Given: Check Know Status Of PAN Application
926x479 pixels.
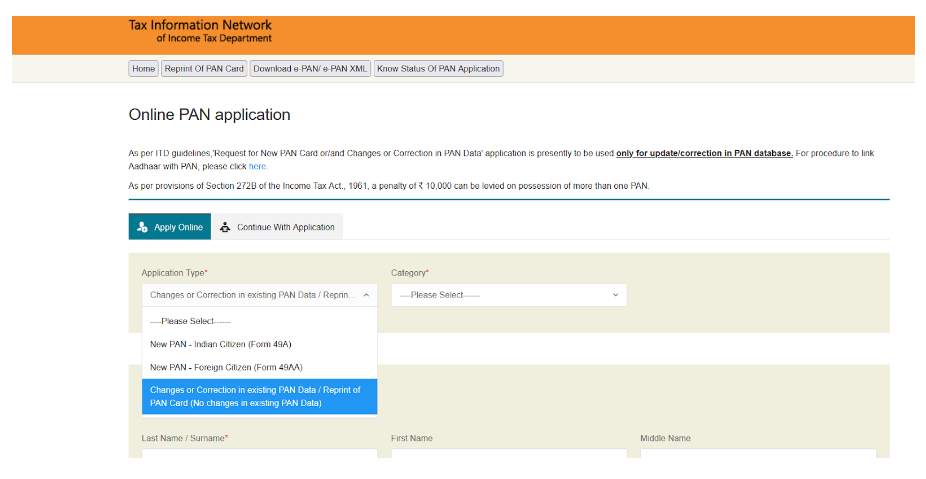Looking at the screenshot, I should pyautogui.click(x=438, y=69).
